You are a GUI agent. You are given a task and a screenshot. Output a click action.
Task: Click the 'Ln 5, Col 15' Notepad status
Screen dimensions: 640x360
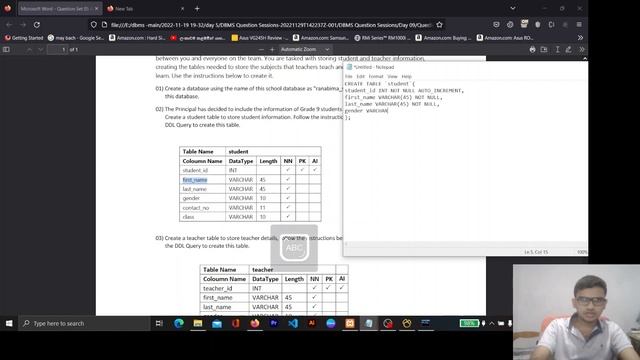(536, 252)
